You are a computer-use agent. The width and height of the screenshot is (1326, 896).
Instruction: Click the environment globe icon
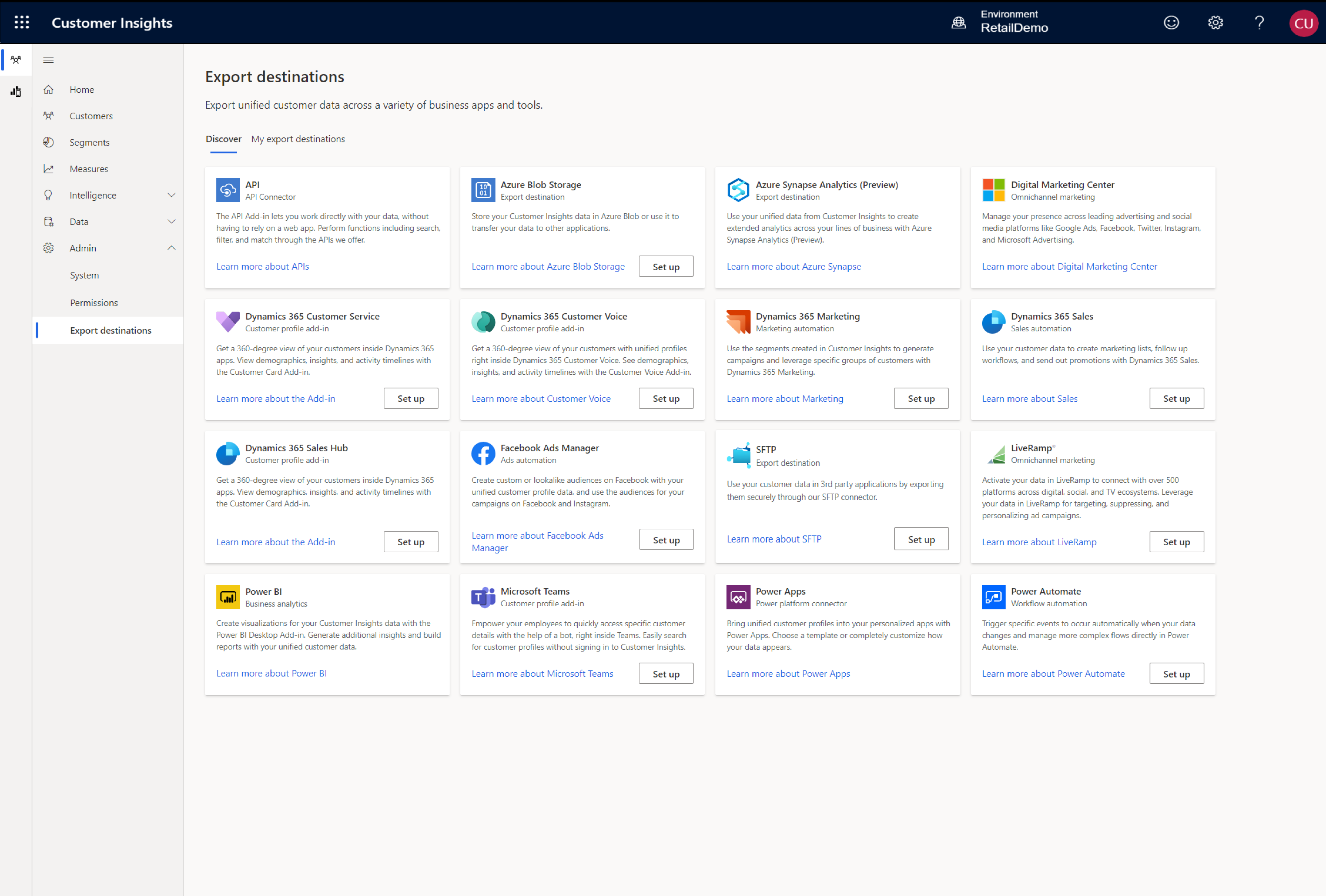[x=958, y=22]
